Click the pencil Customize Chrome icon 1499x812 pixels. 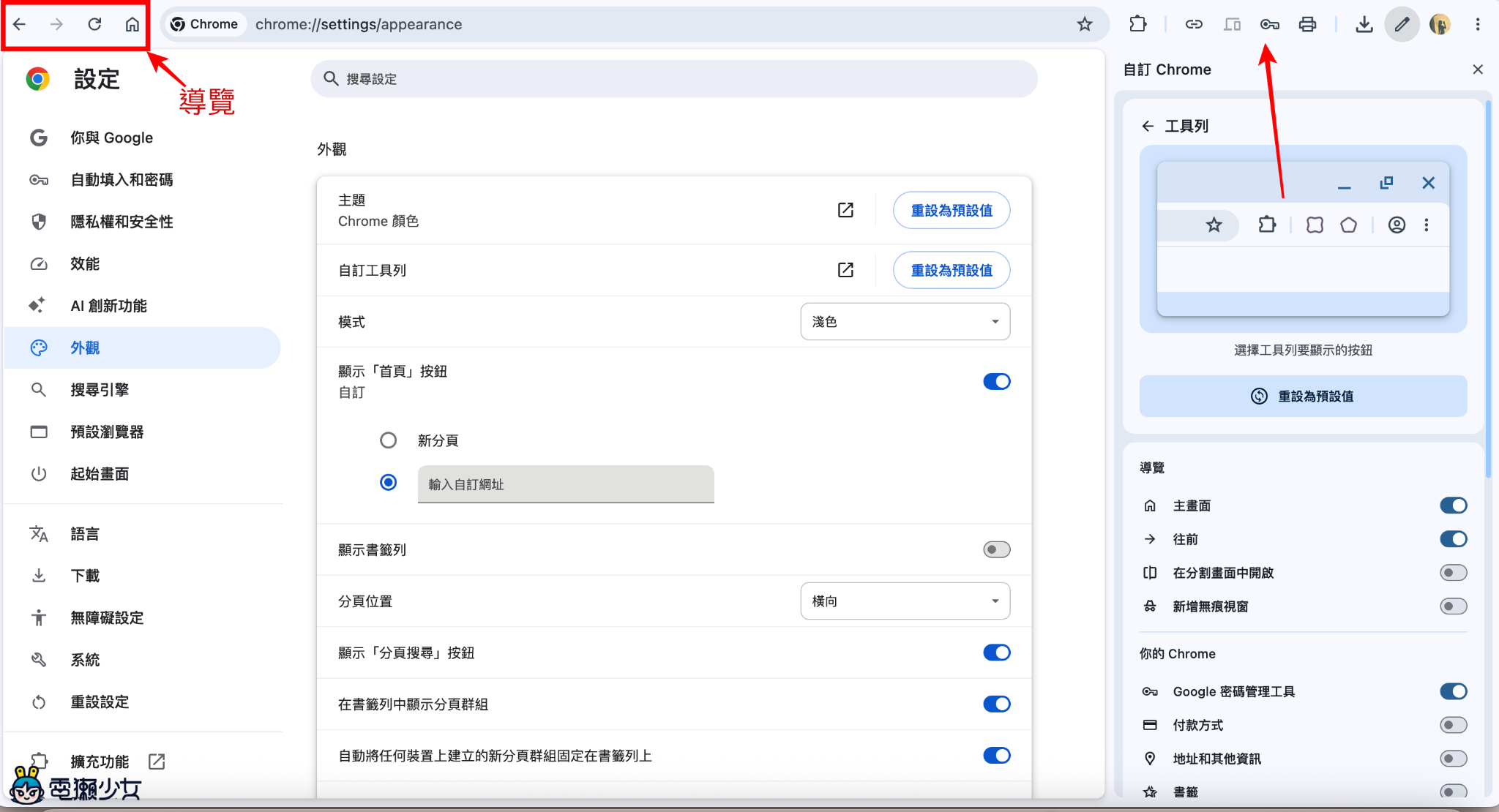pos(1402,24)
